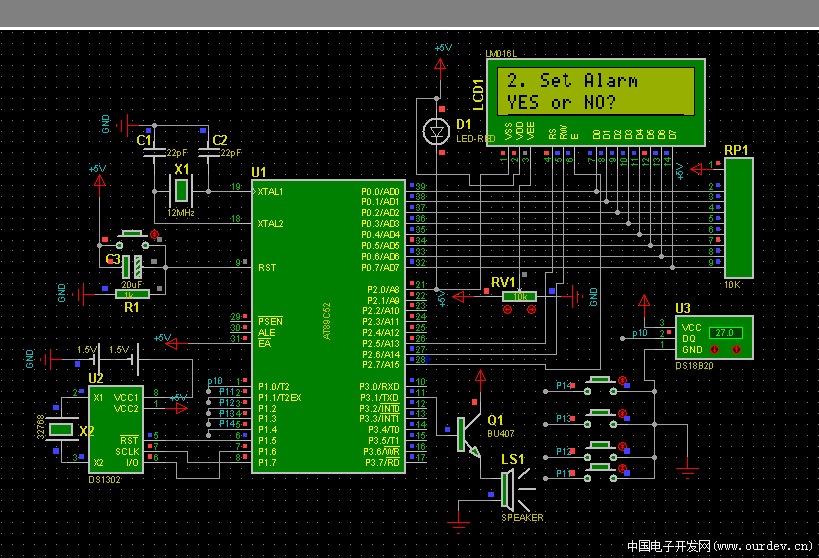Select the left 1.5V battery cell

[97, 359]
